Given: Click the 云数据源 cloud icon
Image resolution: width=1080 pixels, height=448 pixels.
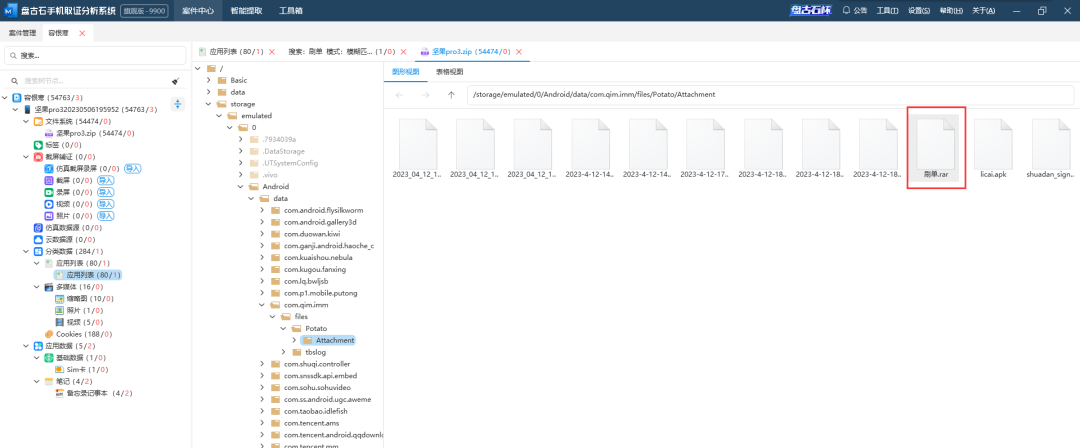Looking at the screenshot, I should (39, 239).
